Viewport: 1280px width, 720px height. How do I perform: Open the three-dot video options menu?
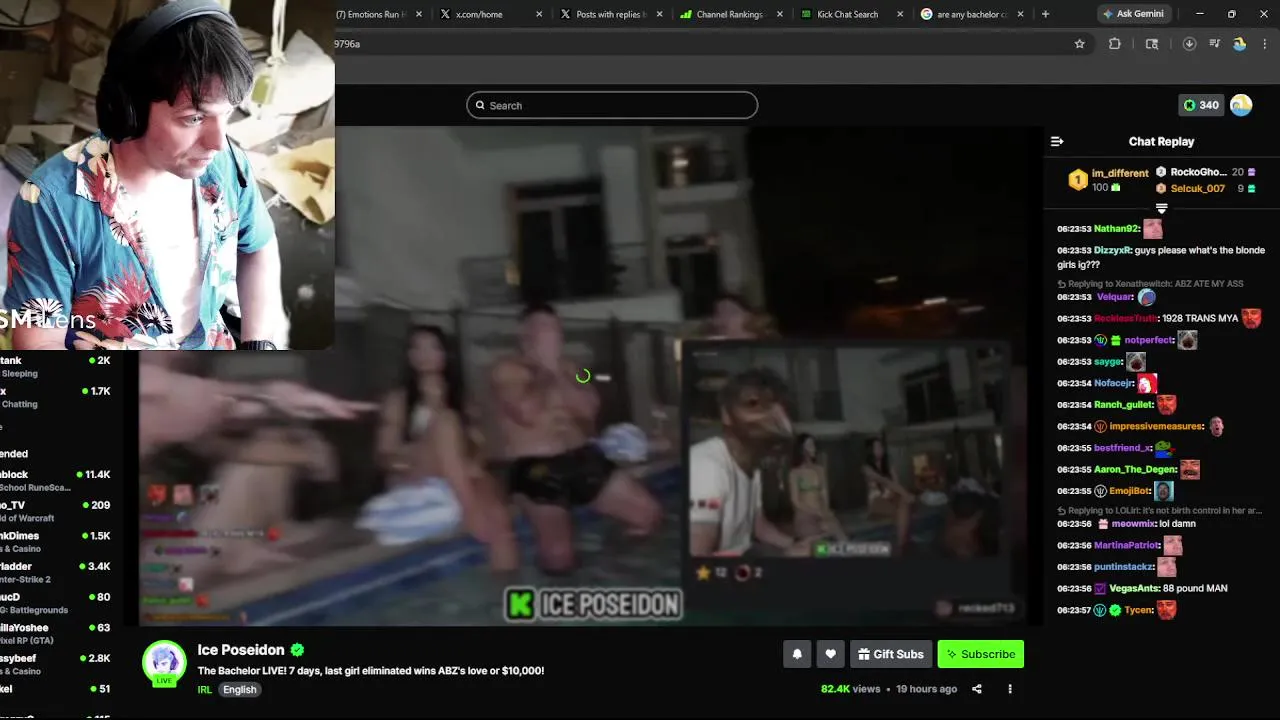1010,689
